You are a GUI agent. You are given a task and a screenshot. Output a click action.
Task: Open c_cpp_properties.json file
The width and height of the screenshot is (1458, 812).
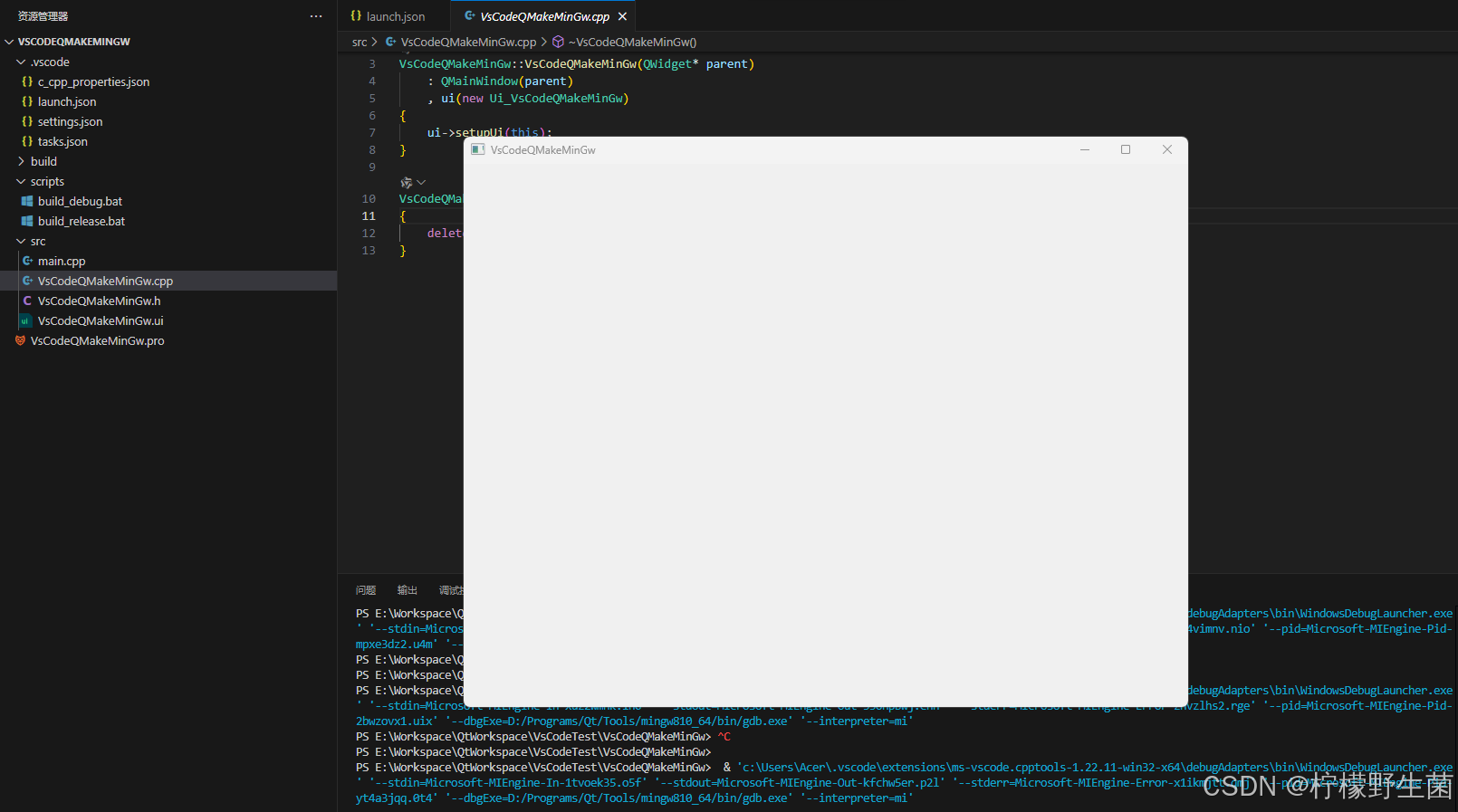click(93, 81)
